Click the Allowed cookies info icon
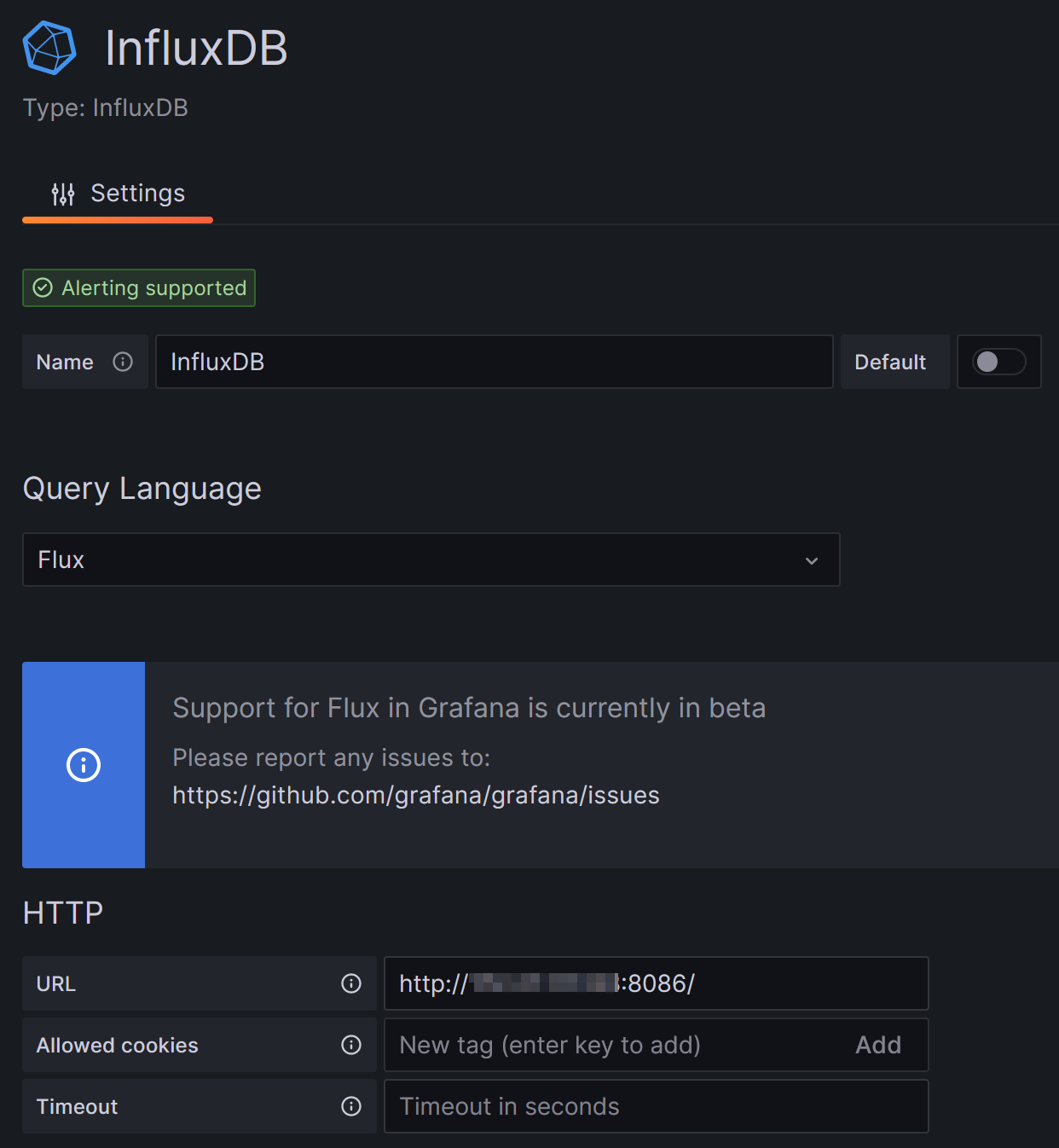This screenshot has height=1148, width=1059. [351, 1045]
